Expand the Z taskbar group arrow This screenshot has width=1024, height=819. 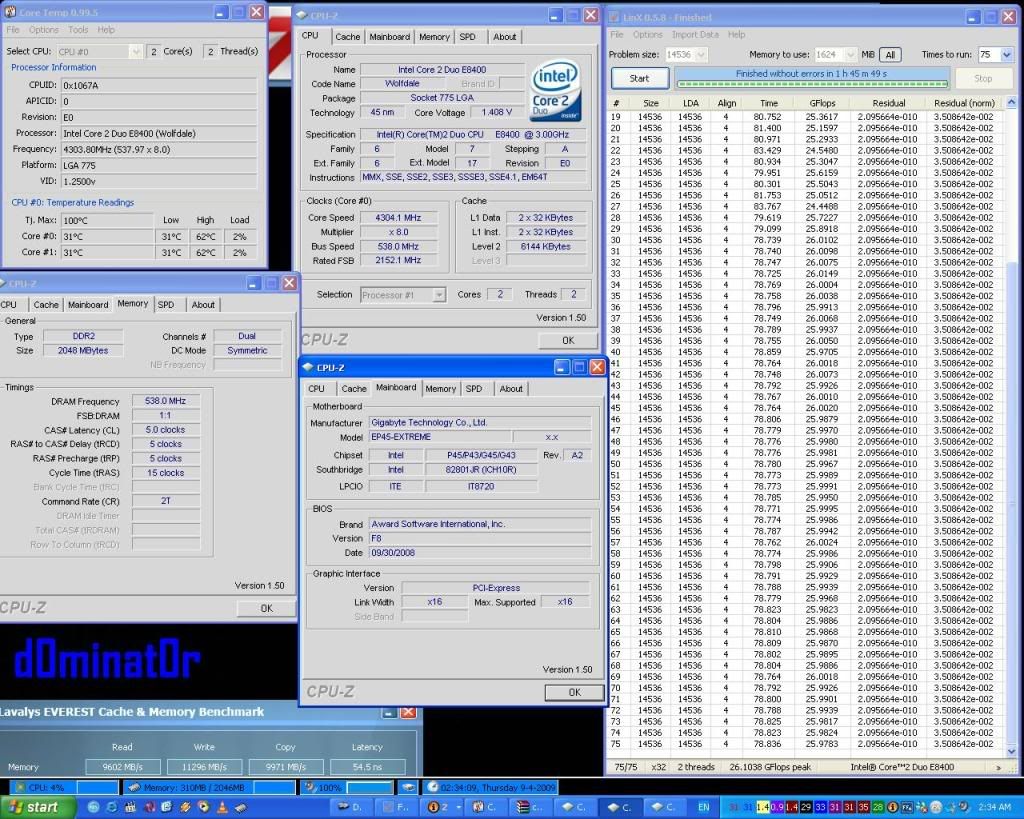coord(458,807)
